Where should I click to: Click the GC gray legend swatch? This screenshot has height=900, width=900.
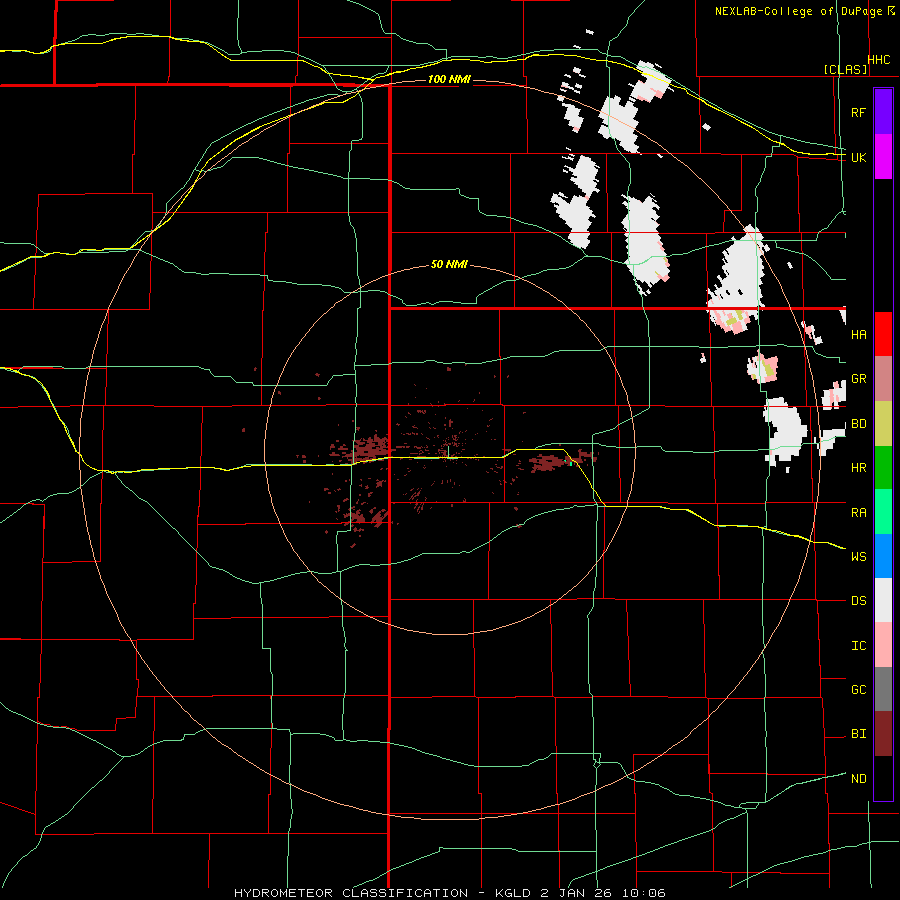click(883, 689)
